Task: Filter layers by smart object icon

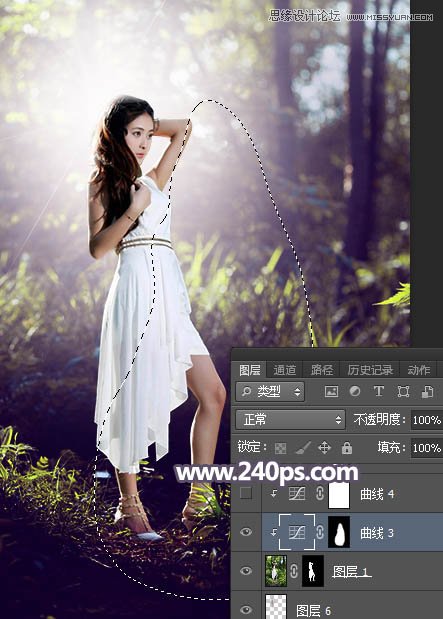Action: (x=427, y=392)
